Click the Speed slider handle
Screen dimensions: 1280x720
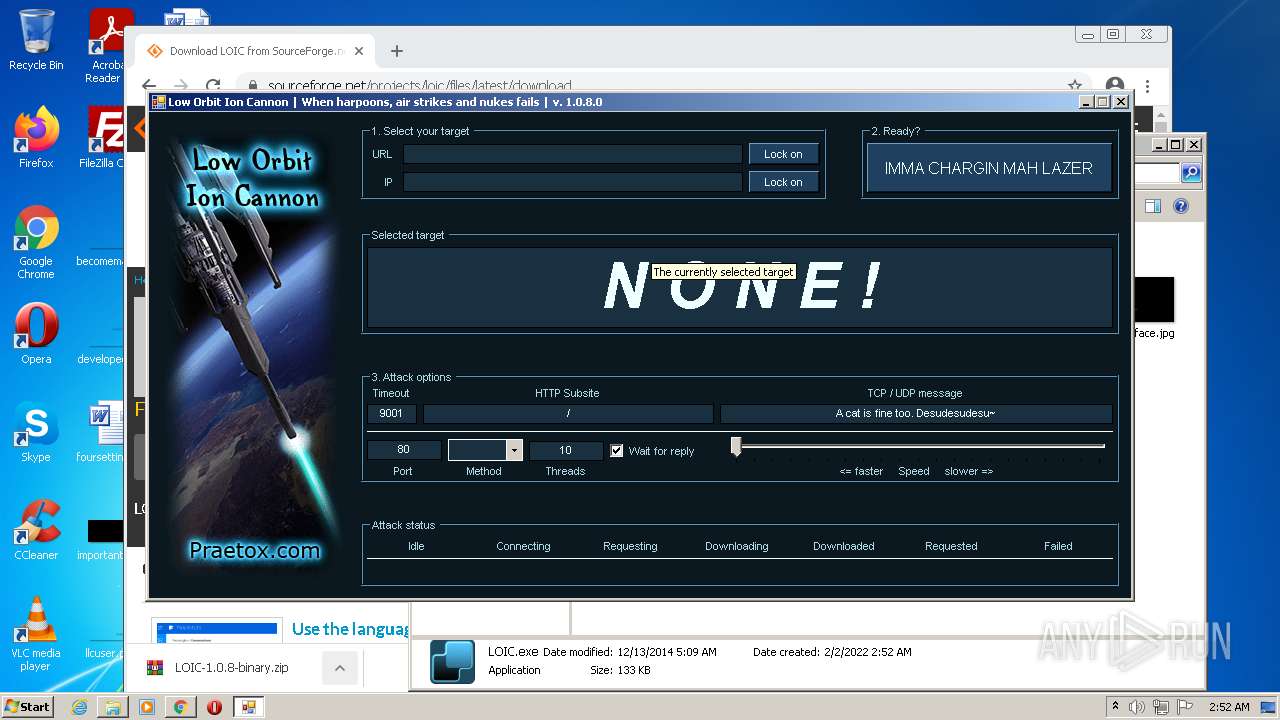[x=736, y=447]
